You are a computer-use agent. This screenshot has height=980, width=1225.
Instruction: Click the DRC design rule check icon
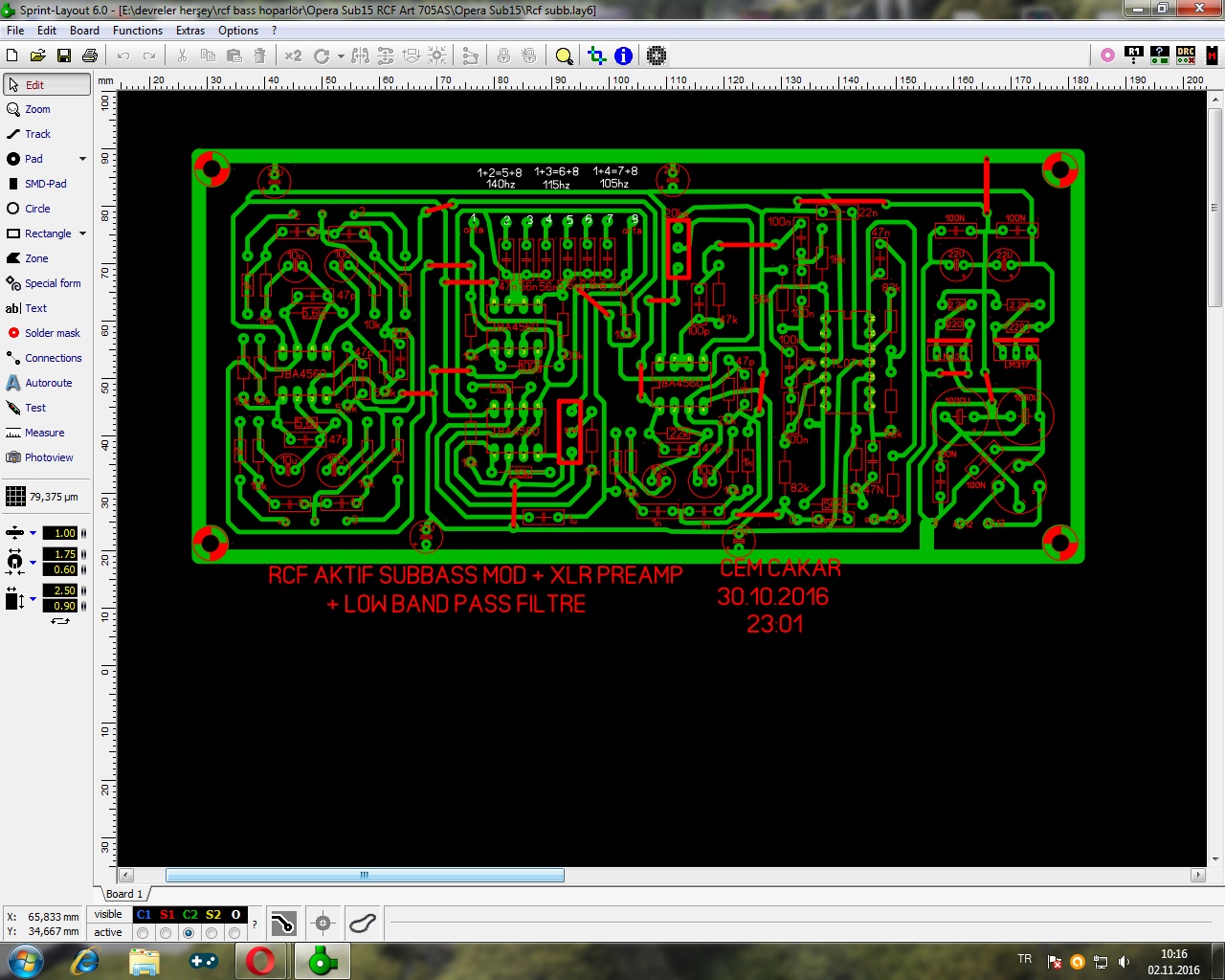(1186, 56)
